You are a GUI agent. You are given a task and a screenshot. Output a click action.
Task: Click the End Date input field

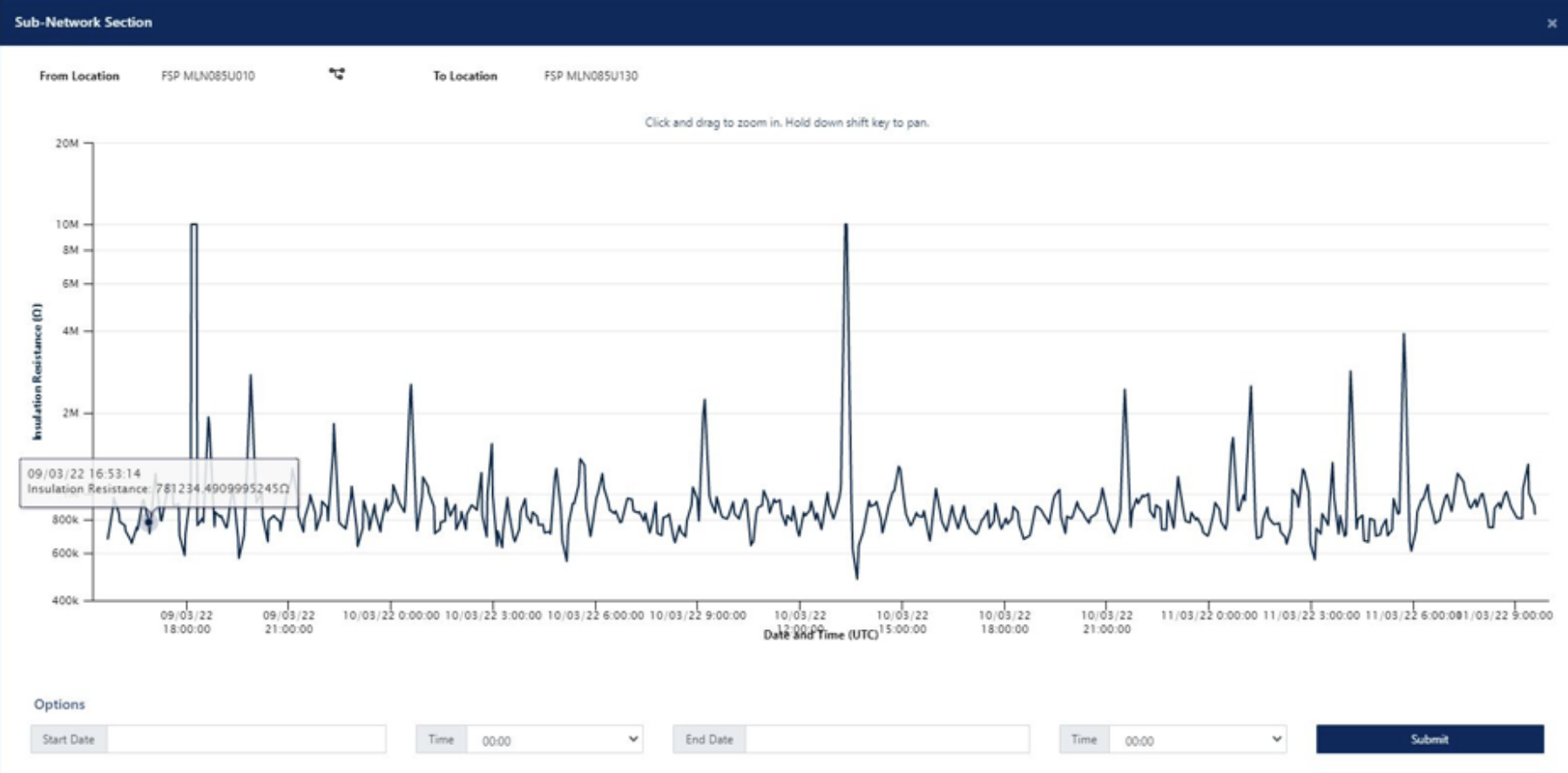point(887,739)
